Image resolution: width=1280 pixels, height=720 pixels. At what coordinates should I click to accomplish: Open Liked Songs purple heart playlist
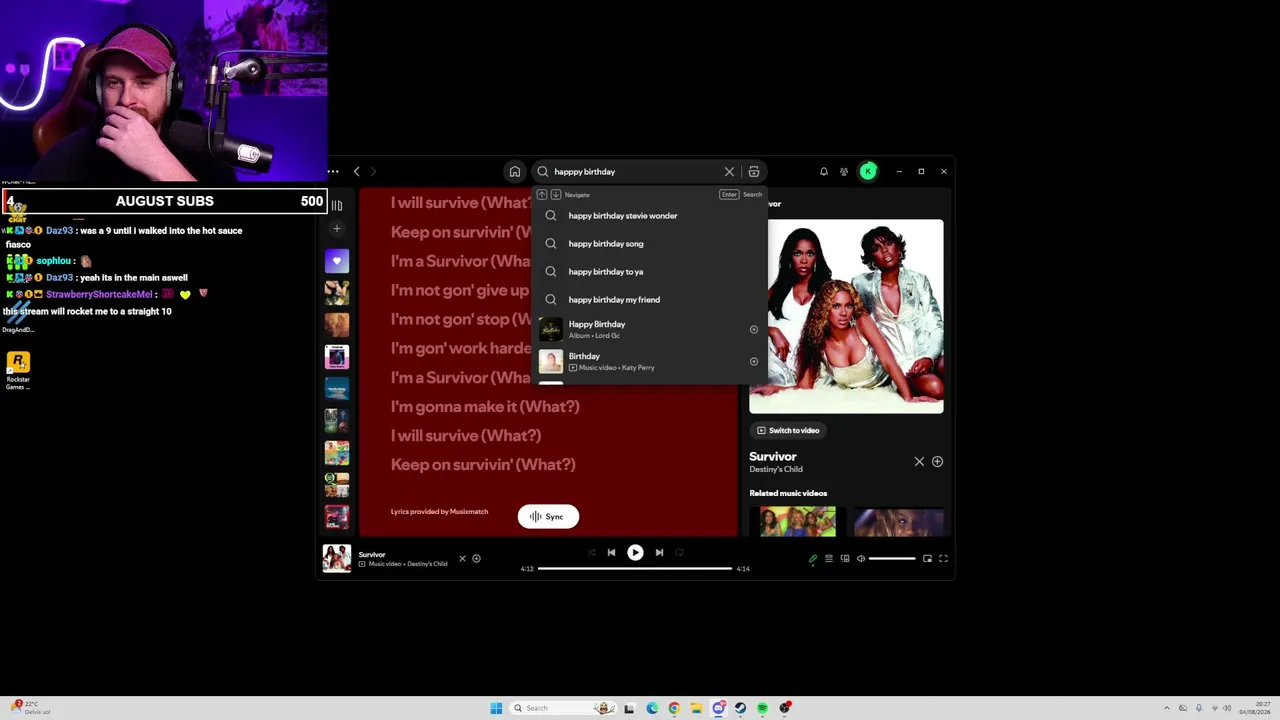[x=337, y=261]
